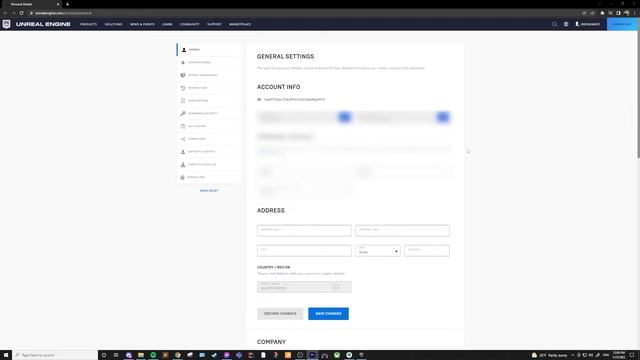Click the Unreal Engine wordmark in the header
Viewport: 640px width, 360px height.
(x=43, y=24)
